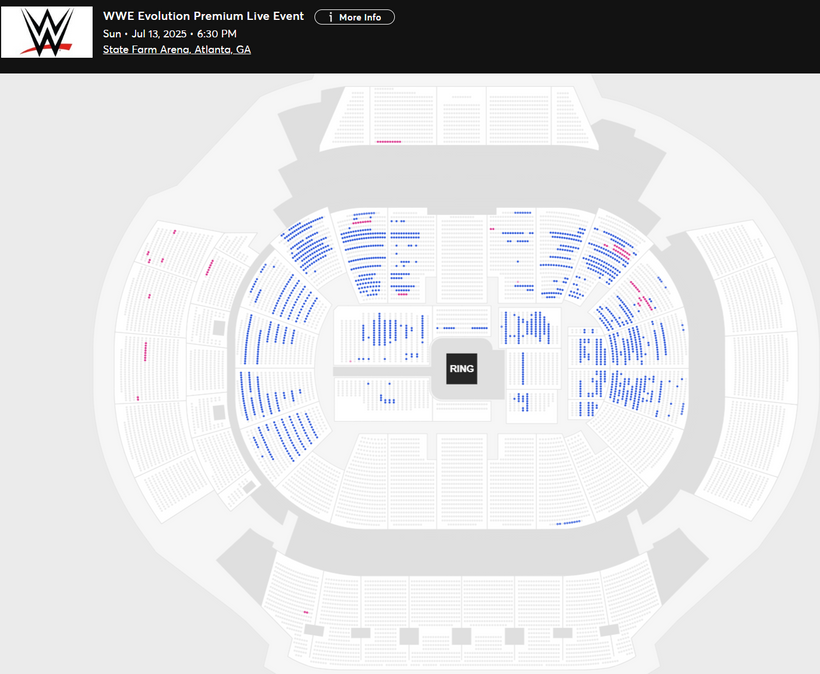Click leftmost gray platform square along bottom
Viewport: 820px width, 674px height.
313,630
